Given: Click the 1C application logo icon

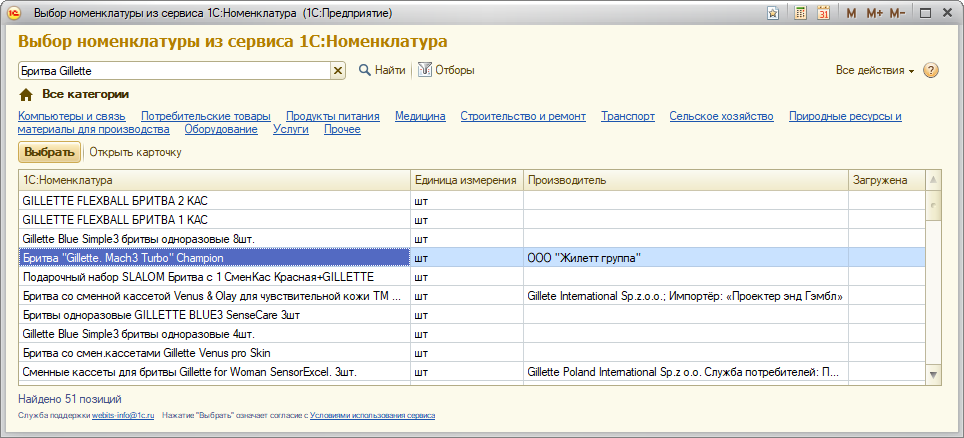Looking at the screenshot, I should pyautogui.click(x=15, y=13).
